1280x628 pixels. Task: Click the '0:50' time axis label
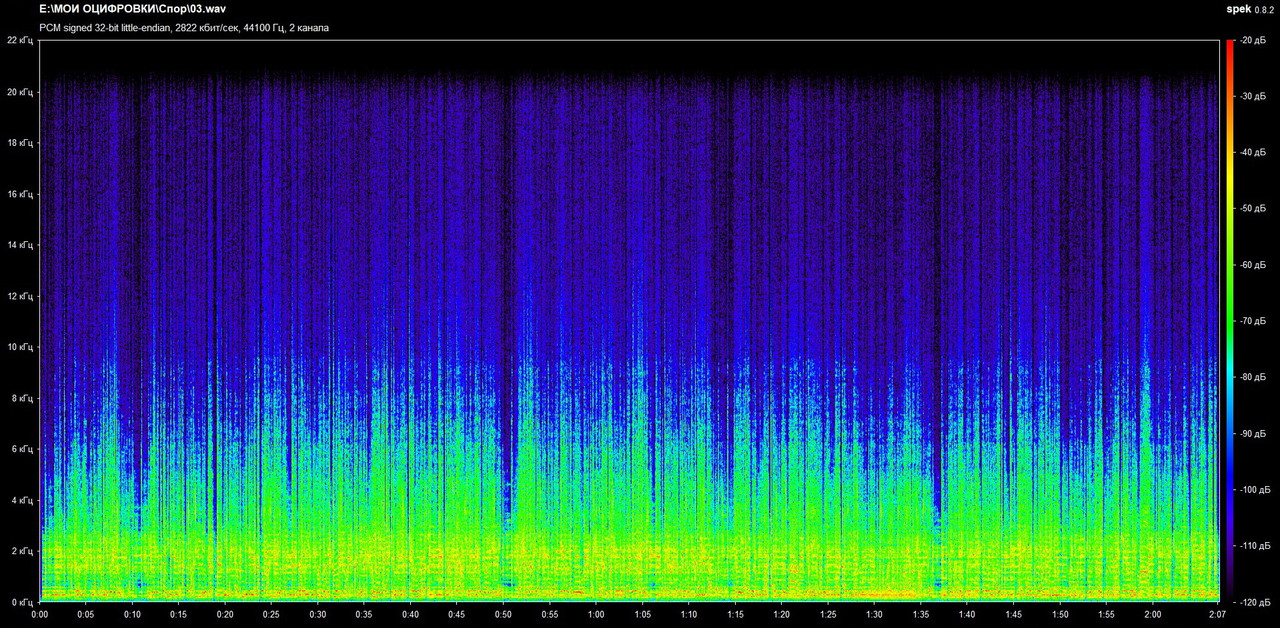(504, 615)
